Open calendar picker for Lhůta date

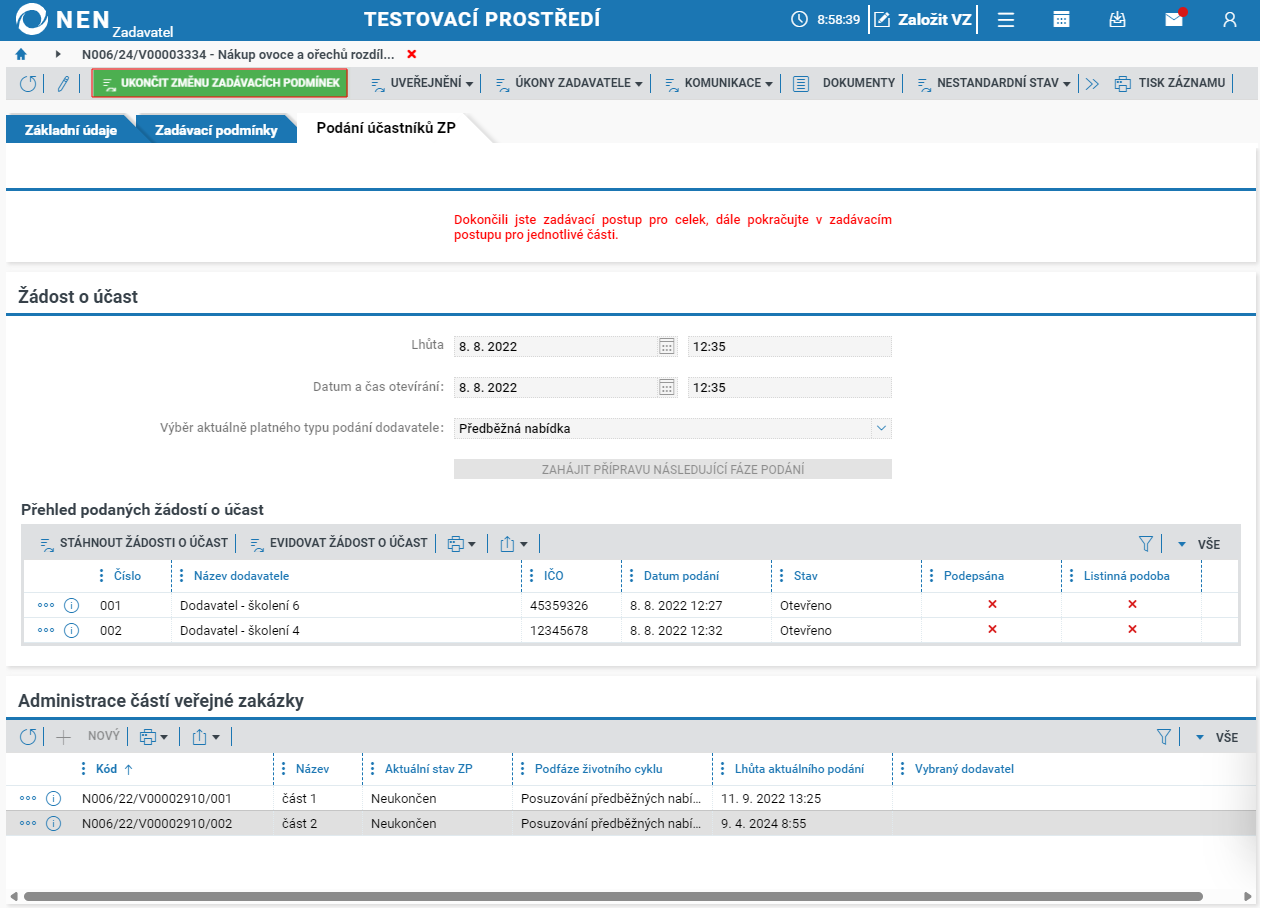coord(667,346)
